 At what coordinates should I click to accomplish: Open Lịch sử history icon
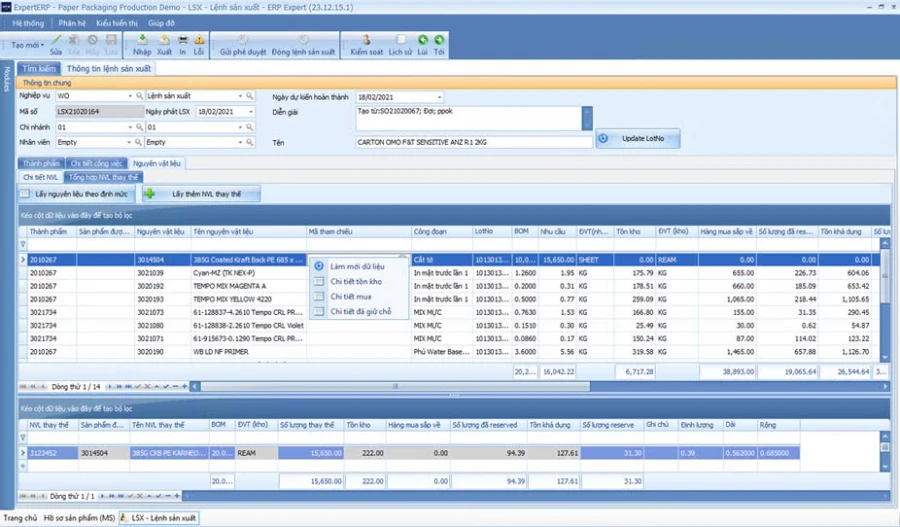[x=400, y=40]
